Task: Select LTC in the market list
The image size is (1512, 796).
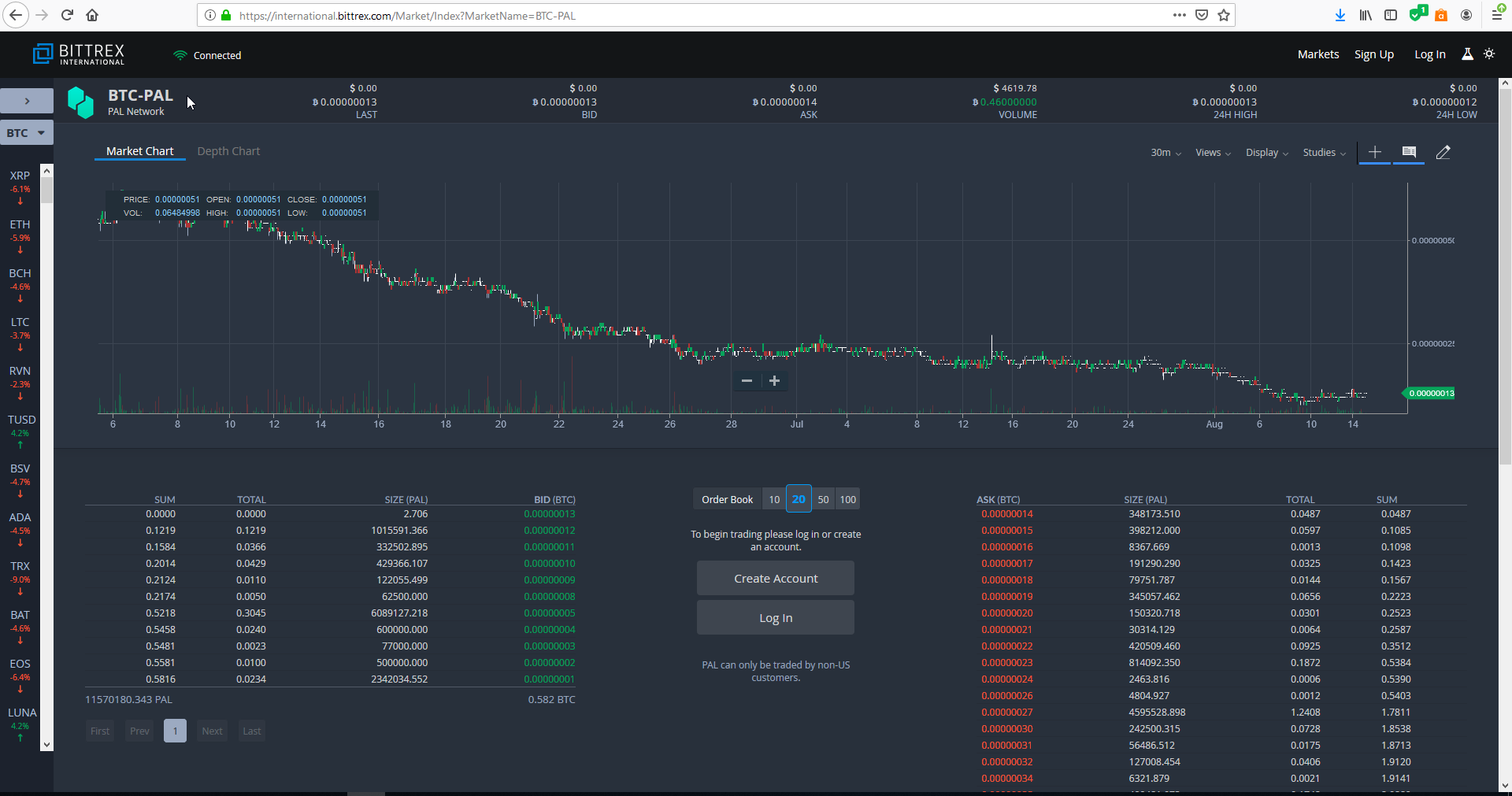Action: point(20,334)
